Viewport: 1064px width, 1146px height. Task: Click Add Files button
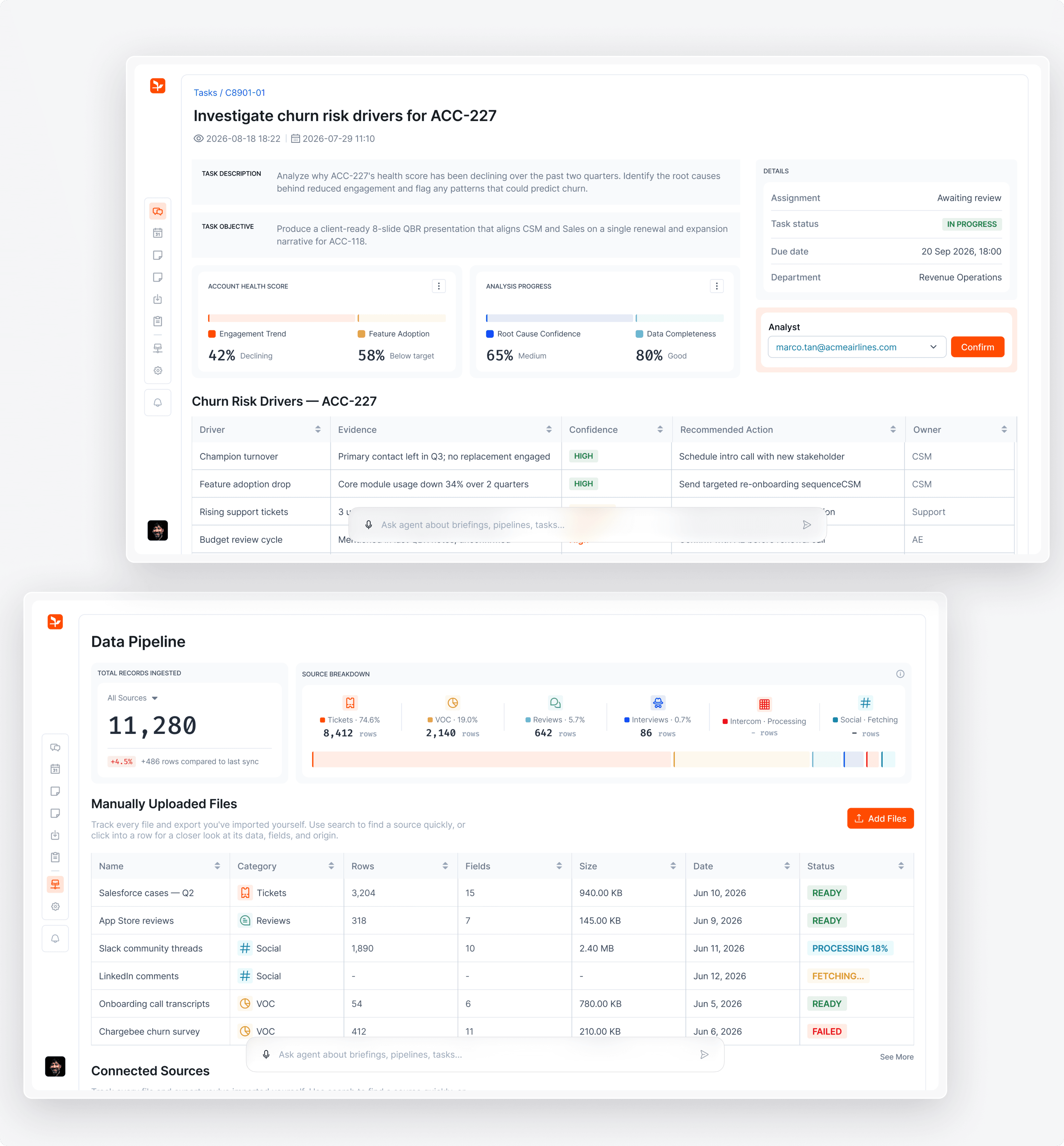pos(880,818)
